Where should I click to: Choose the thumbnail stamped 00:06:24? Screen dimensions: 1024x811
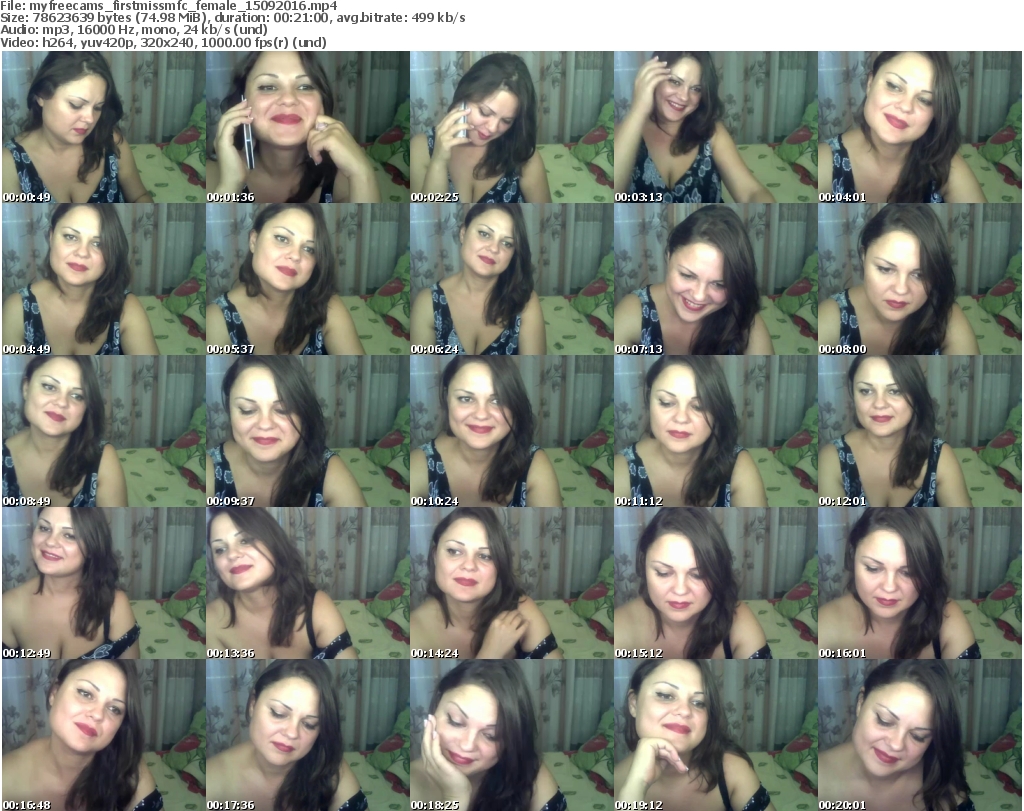coord(511,279)
